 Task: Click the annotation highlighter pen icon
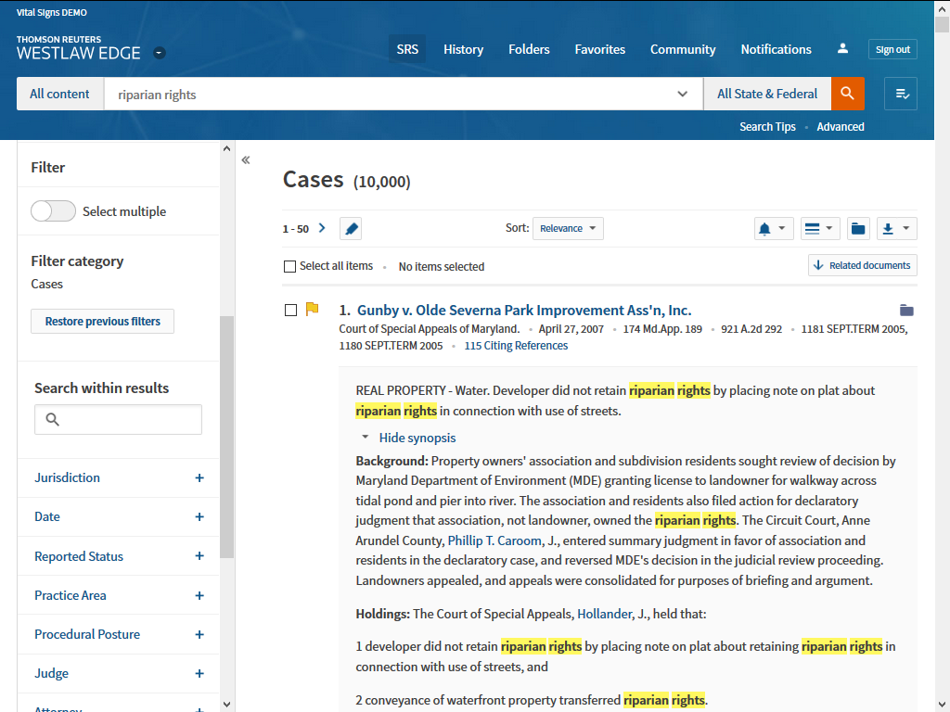tap(351, 229)
